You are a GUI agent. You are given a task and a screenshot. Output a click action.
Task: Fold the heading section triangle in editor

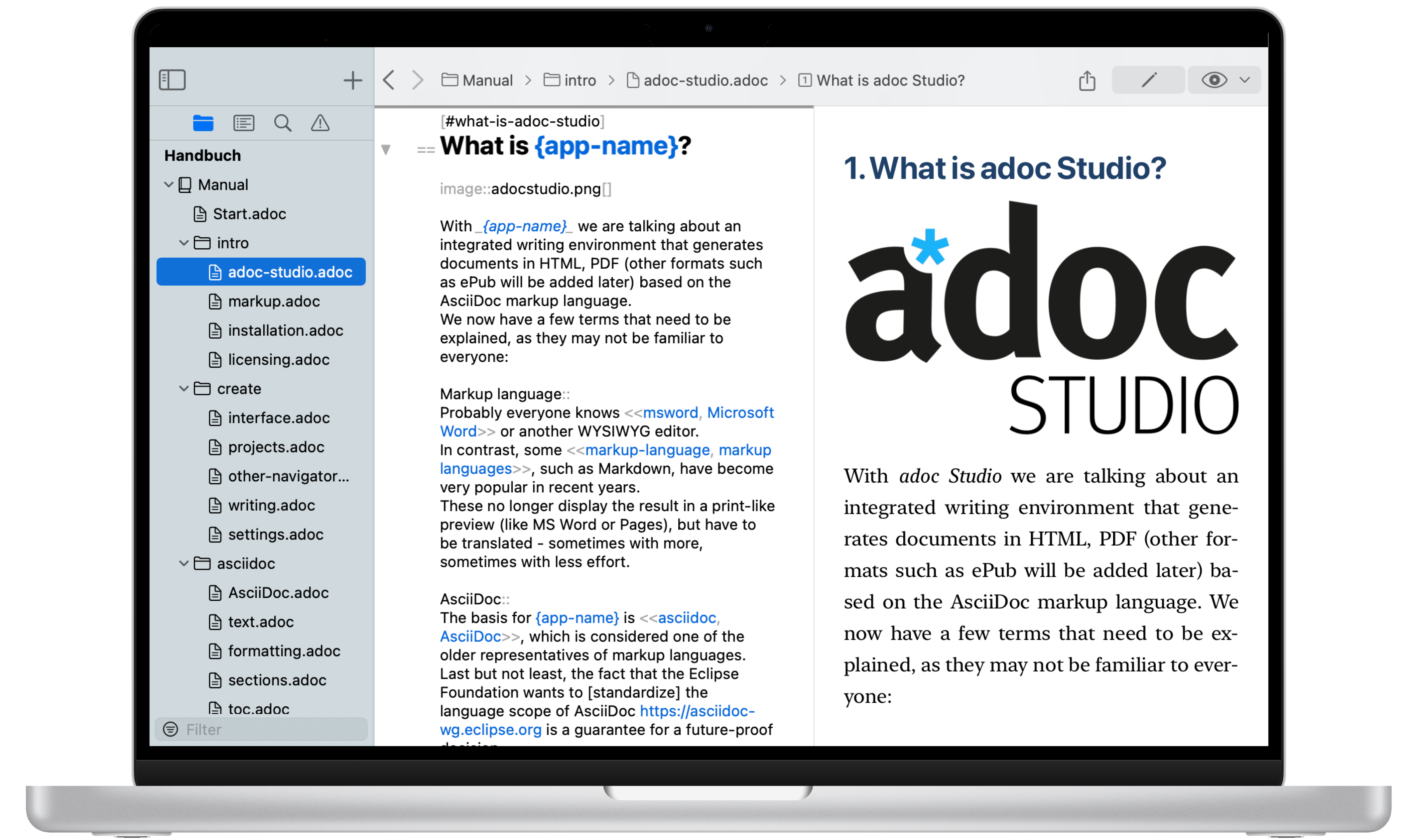(x=386, y=150)
